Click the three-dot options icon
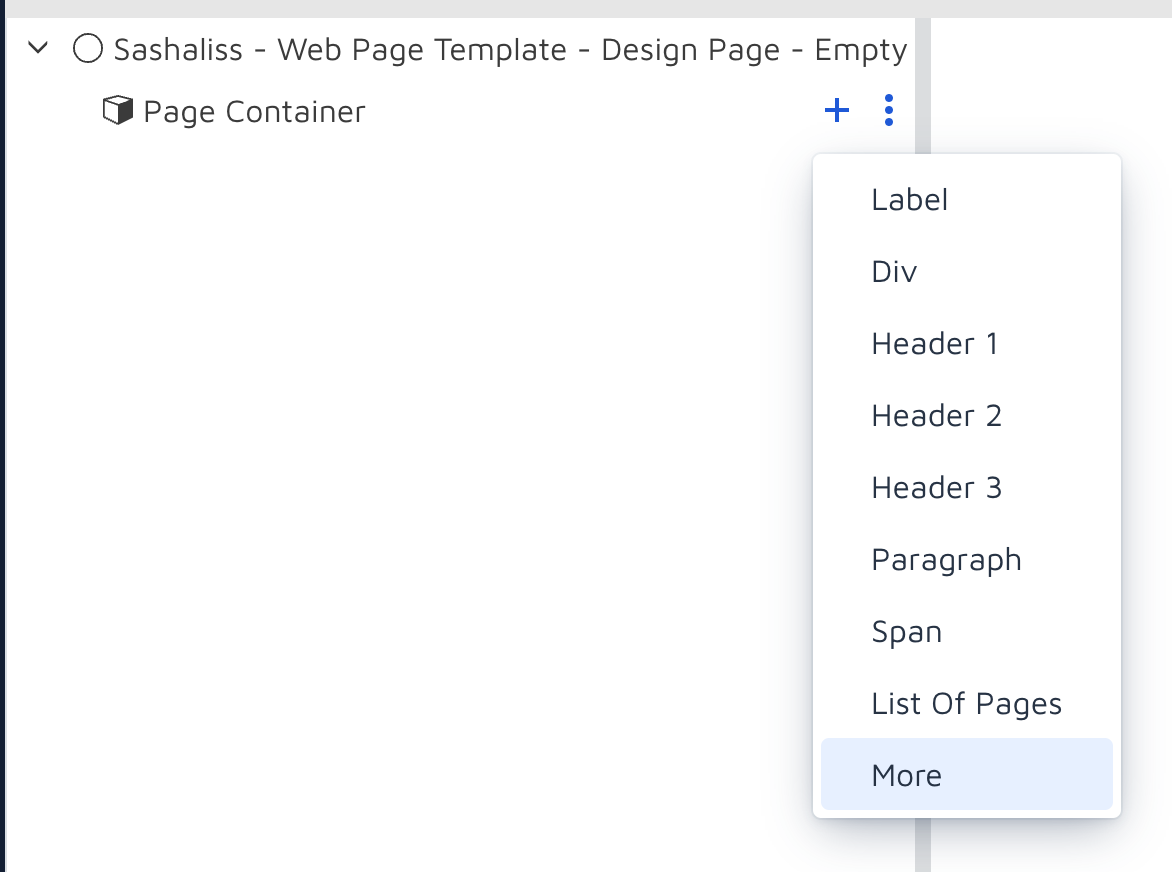 tap(888, 110)
